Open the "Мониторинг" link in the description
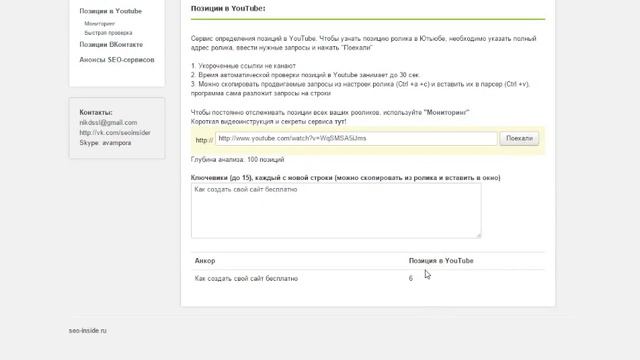Image resolution: width=640 pixels, height=360 pixels. click(x=447, y=112)
